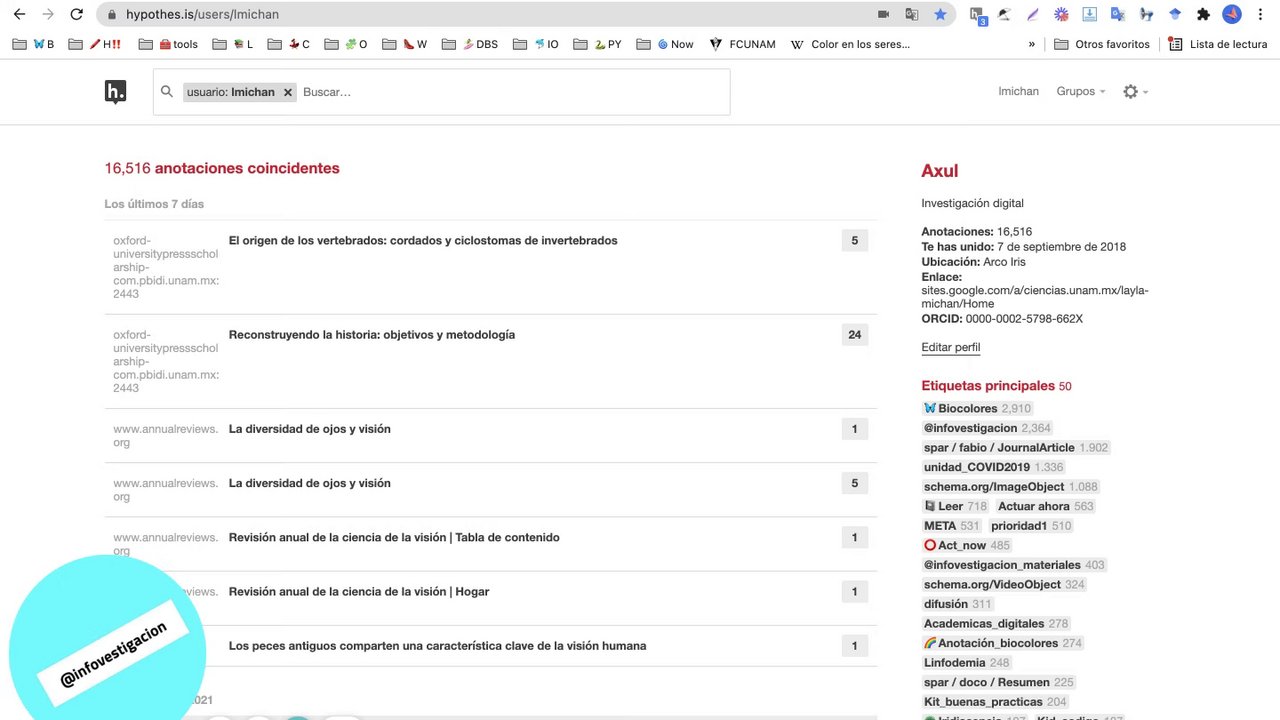The height and width of the screenshot is (720, 1280).
Task: Open the B bookmark folder
Action: pyautogui.click(x=33, y=44)
